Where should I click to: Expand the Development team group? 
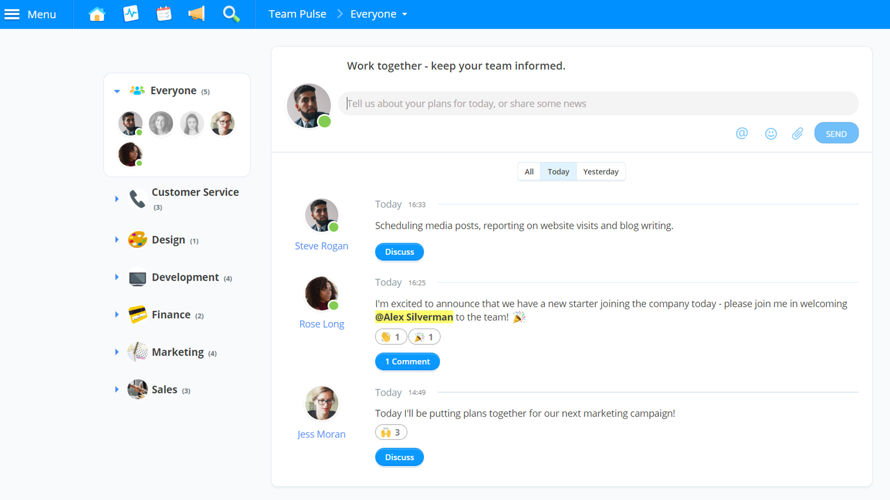coord(117,277)
